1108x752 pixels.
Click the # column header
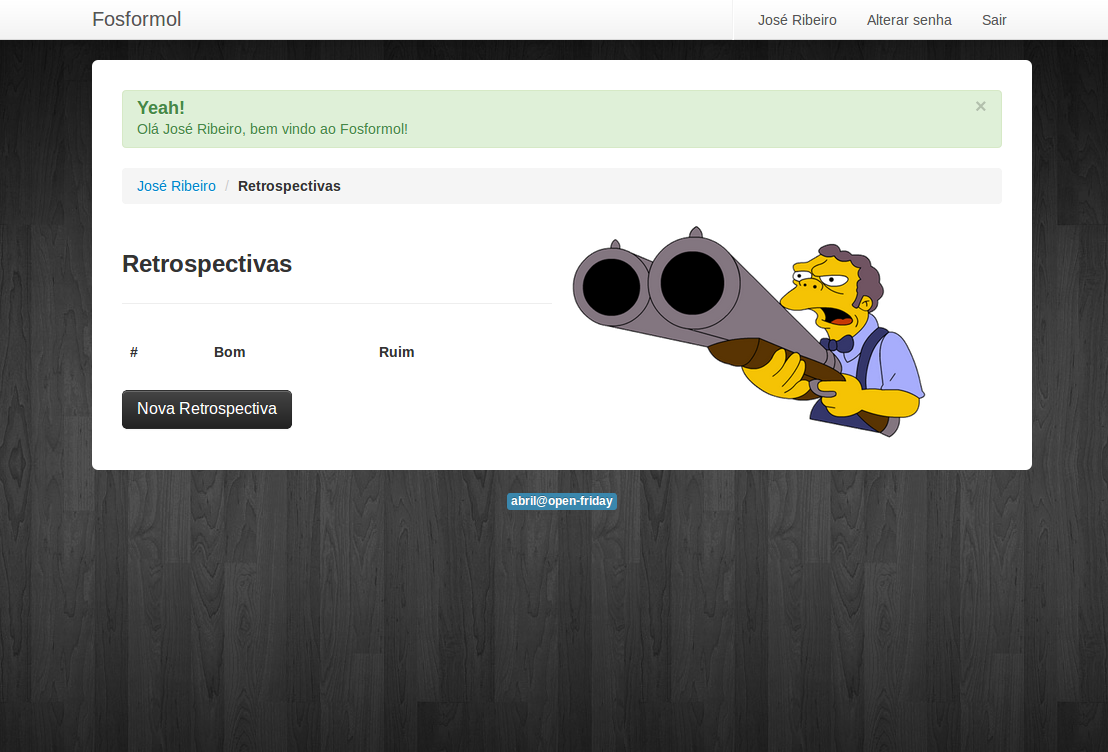click(x=134, y=352)
